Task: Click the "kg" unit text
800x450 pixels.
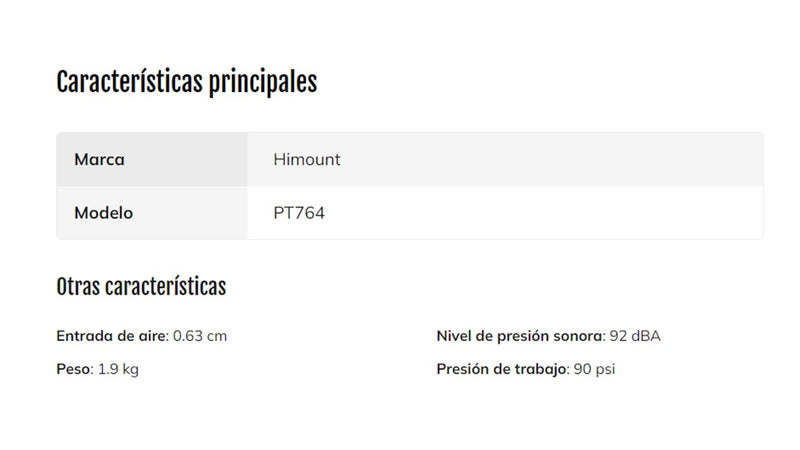Action: pos(130,370)
